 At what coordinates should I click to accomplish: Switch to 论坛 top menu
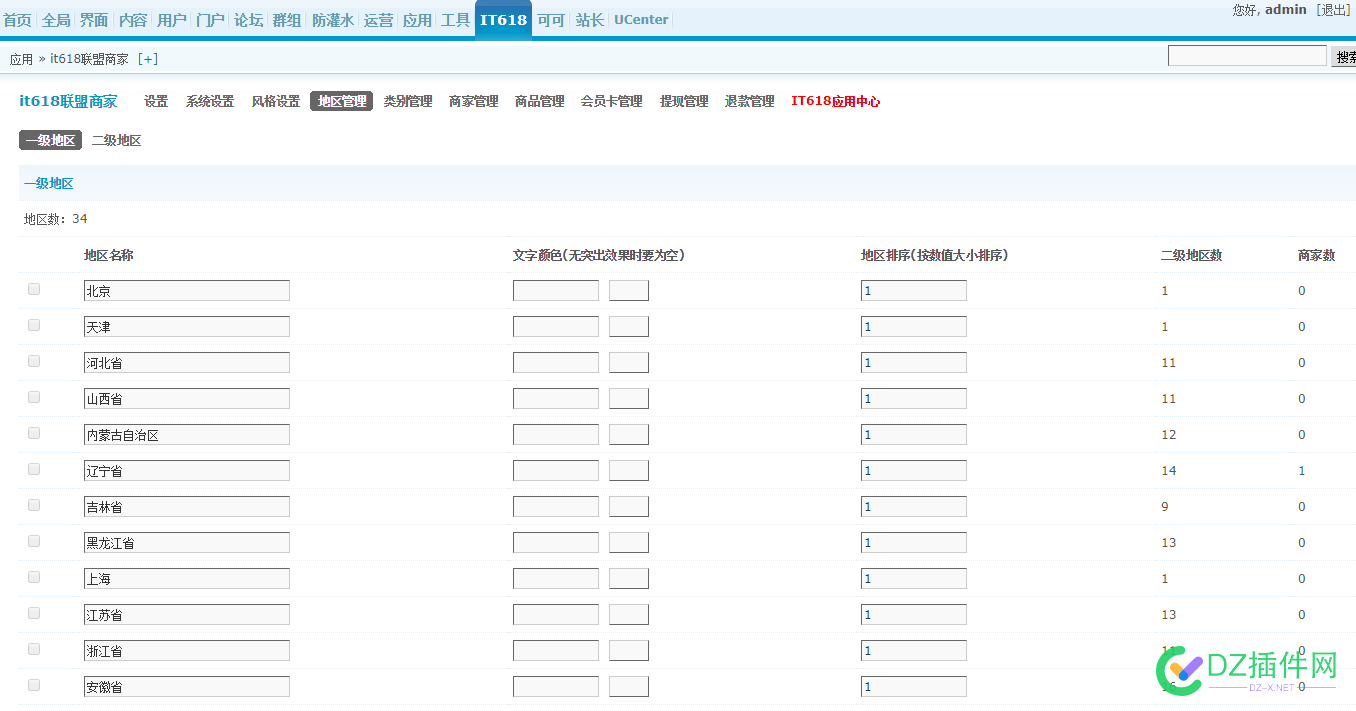tap(248, 20)
